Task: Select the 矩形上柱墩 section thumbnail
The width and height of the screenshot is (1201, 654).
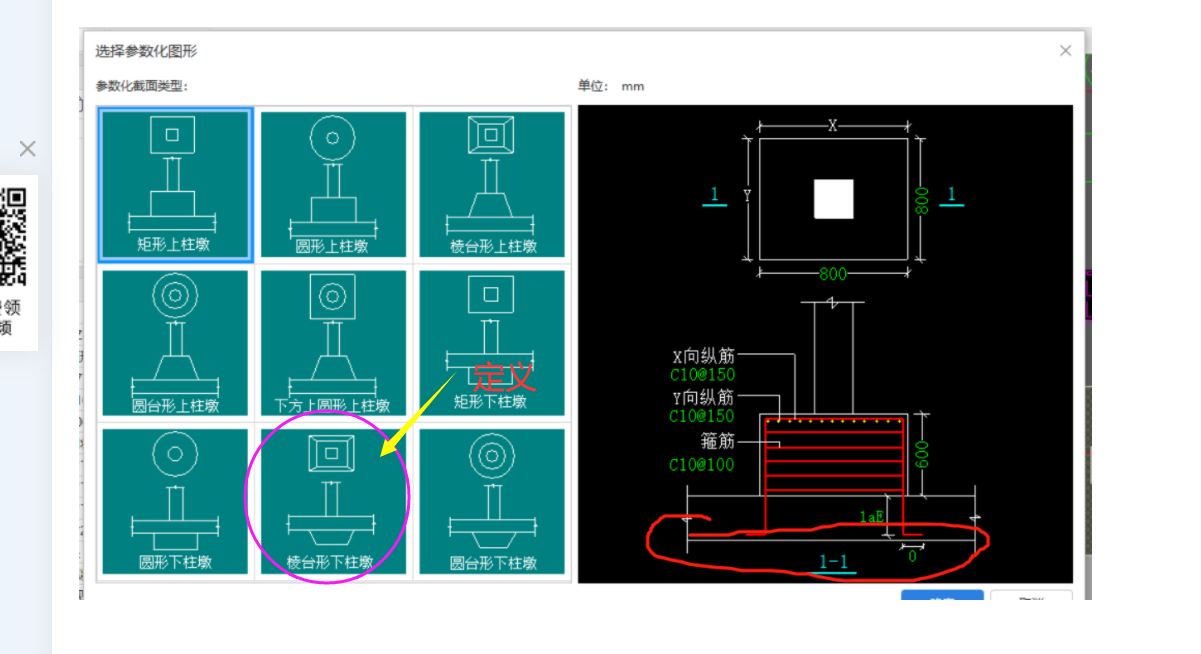Action: pos(175,185)
